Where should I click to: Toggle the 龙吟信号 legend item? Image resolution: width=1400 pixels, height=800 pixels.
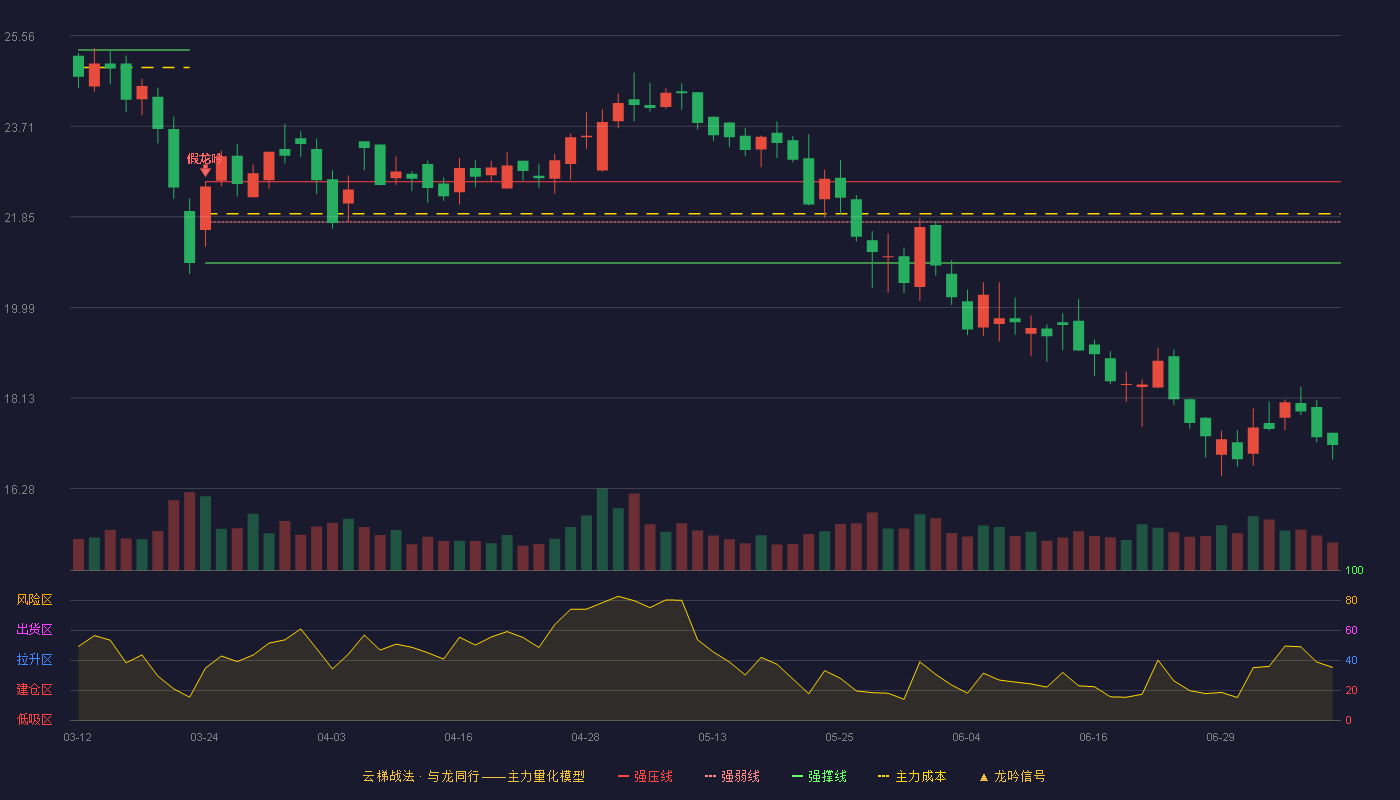1012,776
